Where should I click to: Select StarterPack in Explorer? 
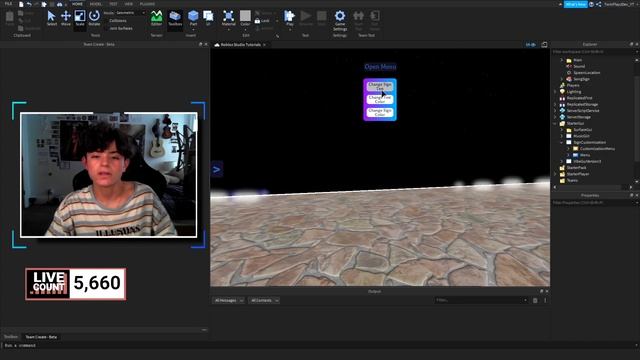click(x=576, y=168)
